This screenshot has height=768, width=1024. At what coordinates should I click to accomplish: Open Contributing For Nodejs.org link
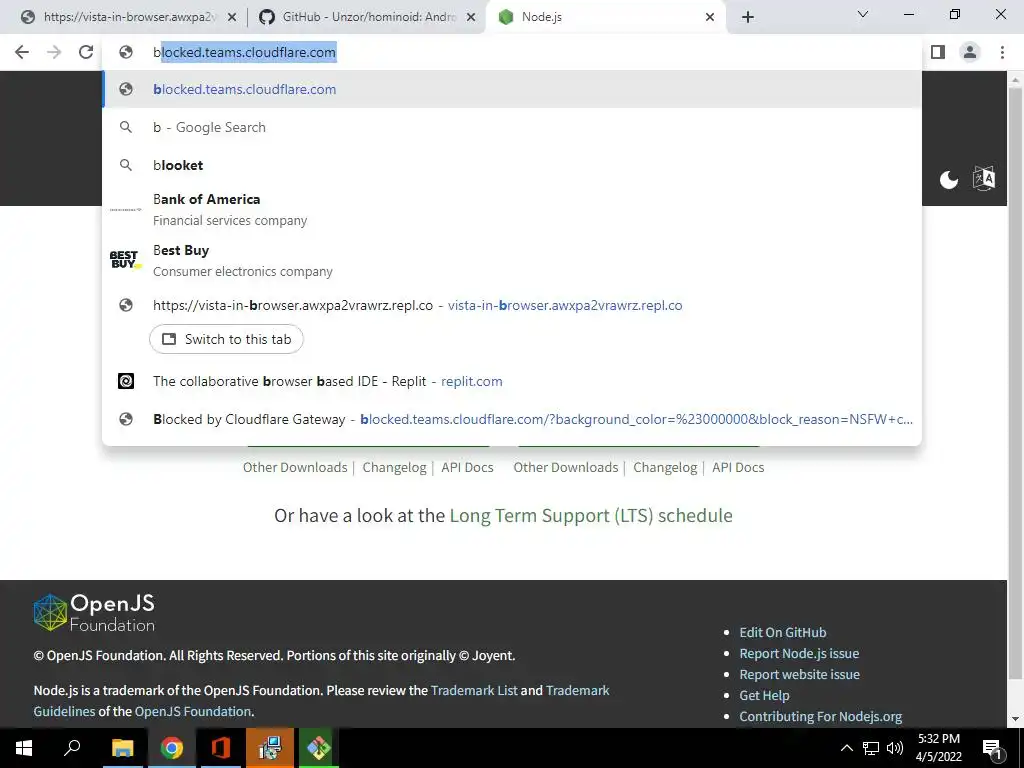click(x=820, y=716)
